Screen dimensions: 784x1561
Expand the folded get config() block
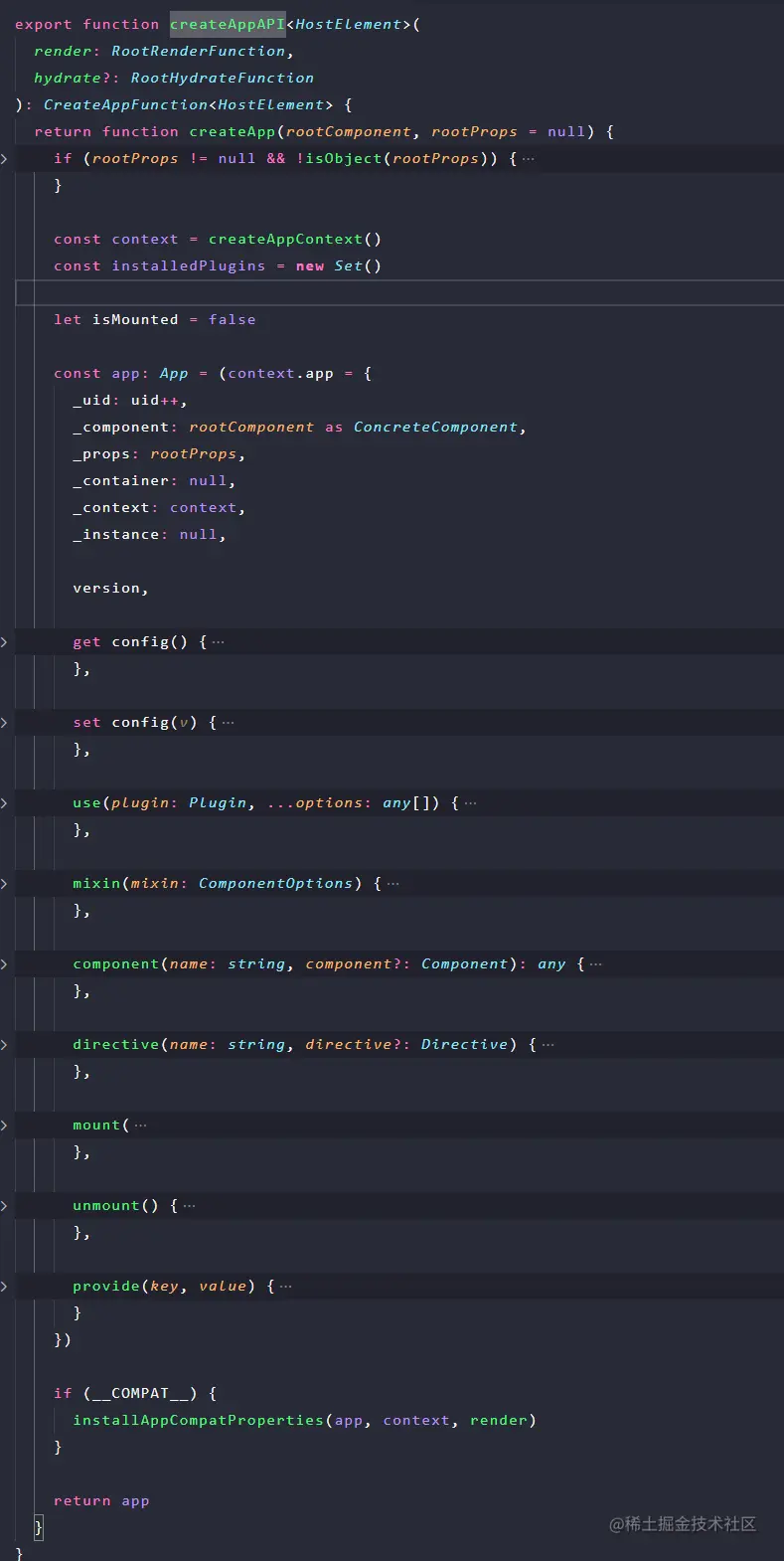point(5,642)
